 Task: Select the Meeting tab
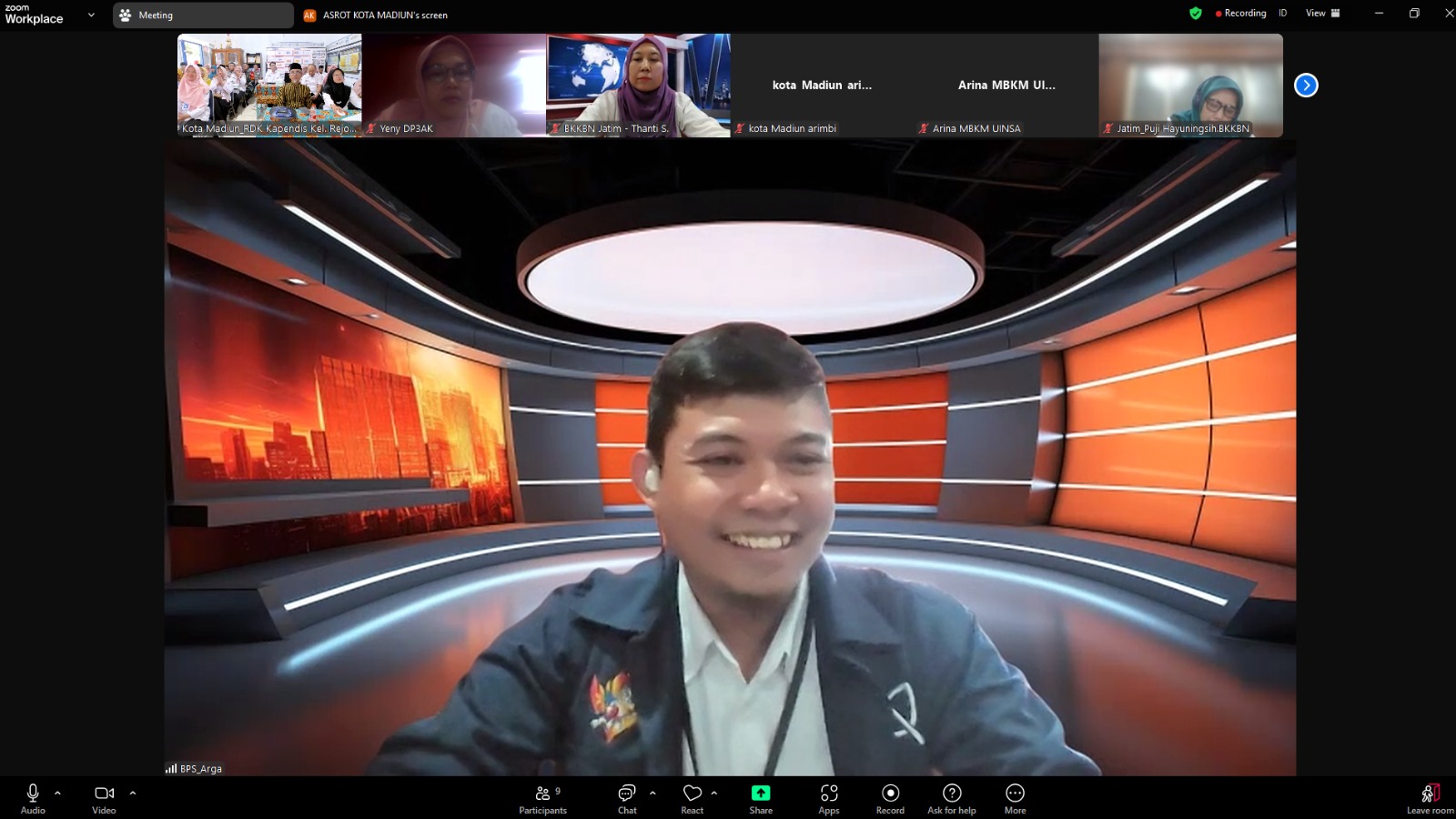(202, 15)
